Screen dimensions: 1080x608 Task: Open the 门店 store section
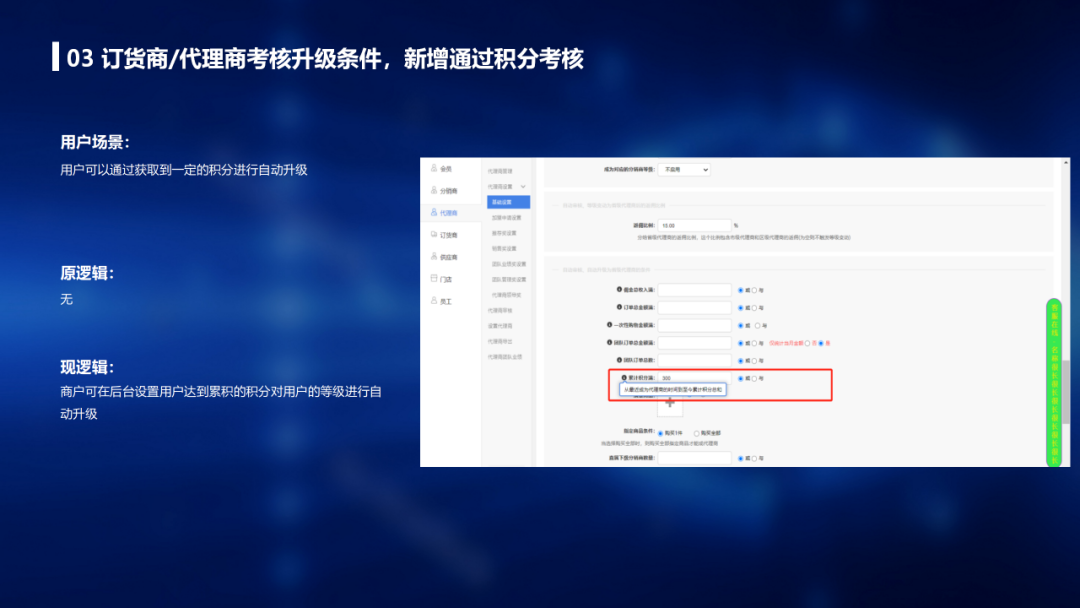pos(434,279)
